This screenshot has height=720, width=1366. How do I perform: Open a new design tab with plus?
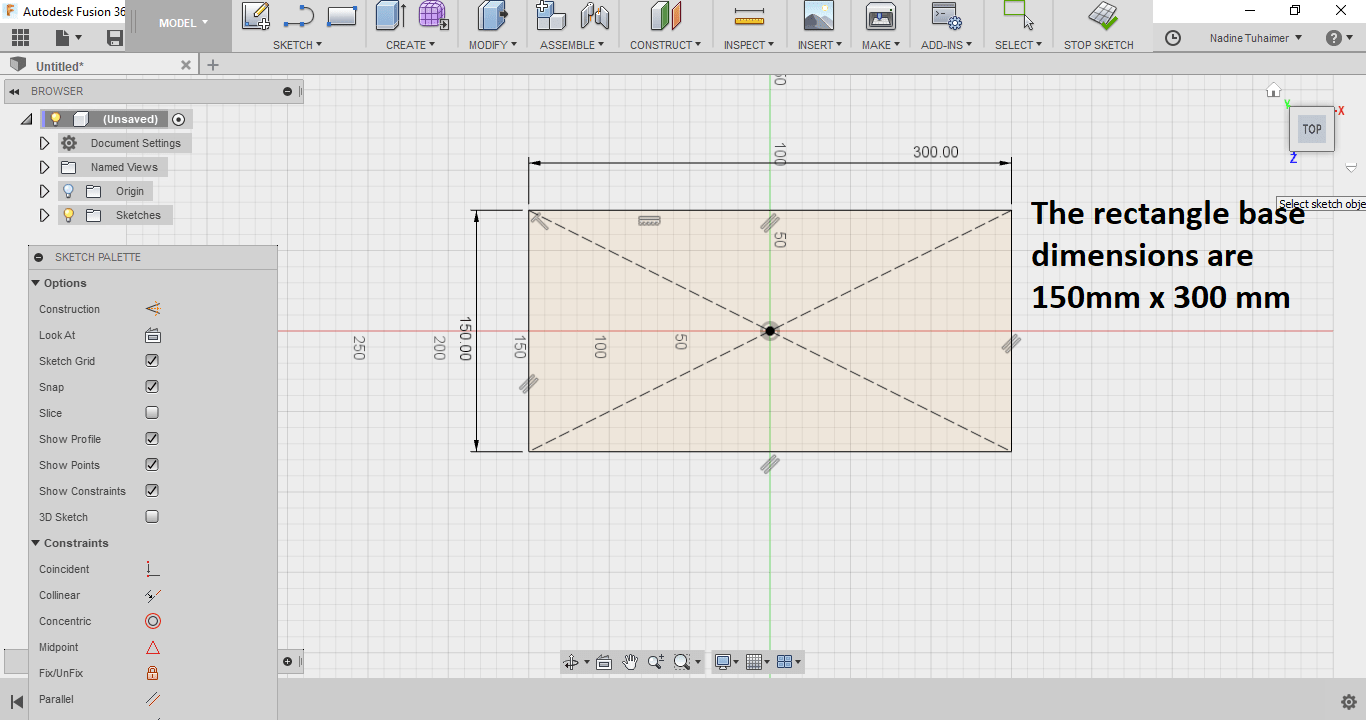(212, 65)
